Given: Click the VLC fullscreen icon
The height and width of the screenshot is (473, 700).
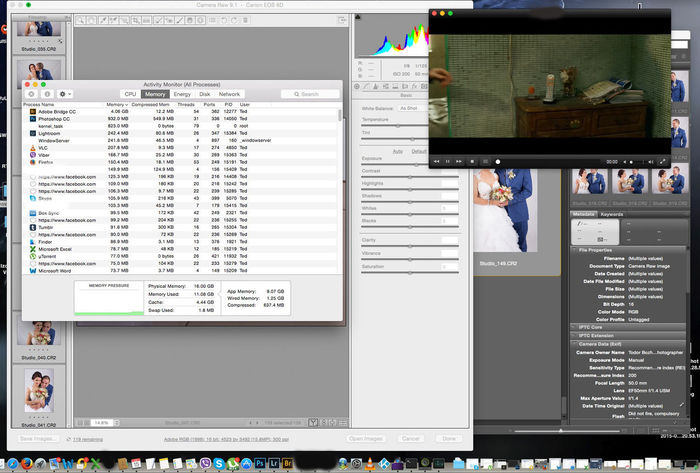Looking at the screenshot, I should (x=661, y=161).
